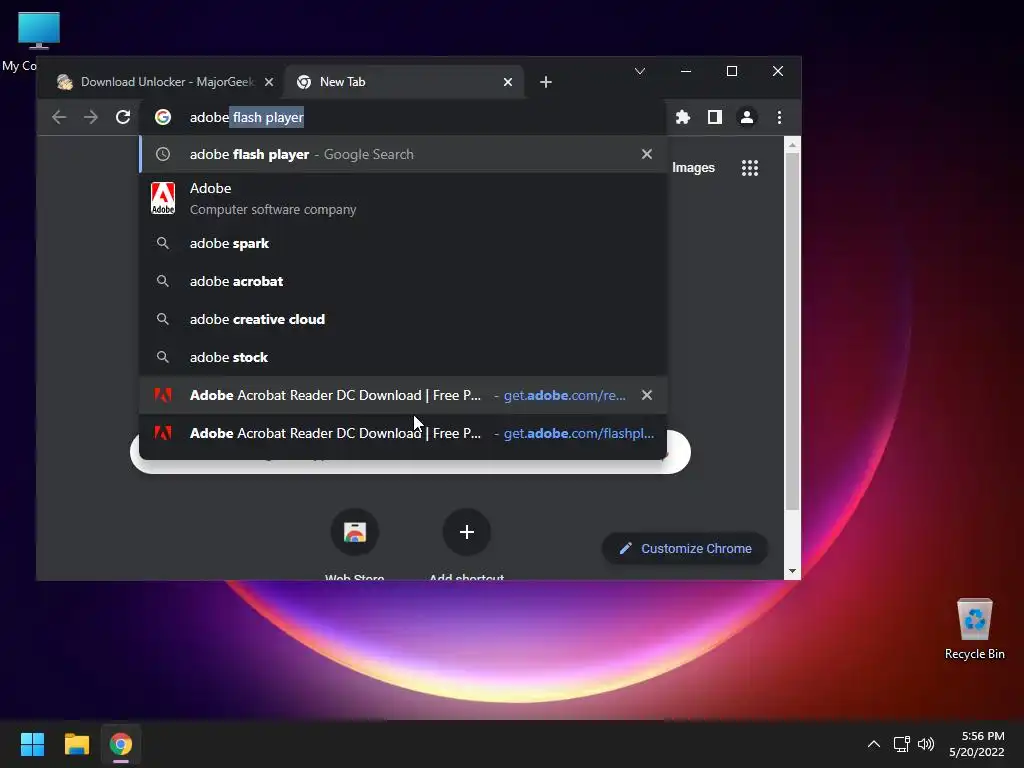
Task: Open the Google apps grid
Action: [x=750, y=168]
